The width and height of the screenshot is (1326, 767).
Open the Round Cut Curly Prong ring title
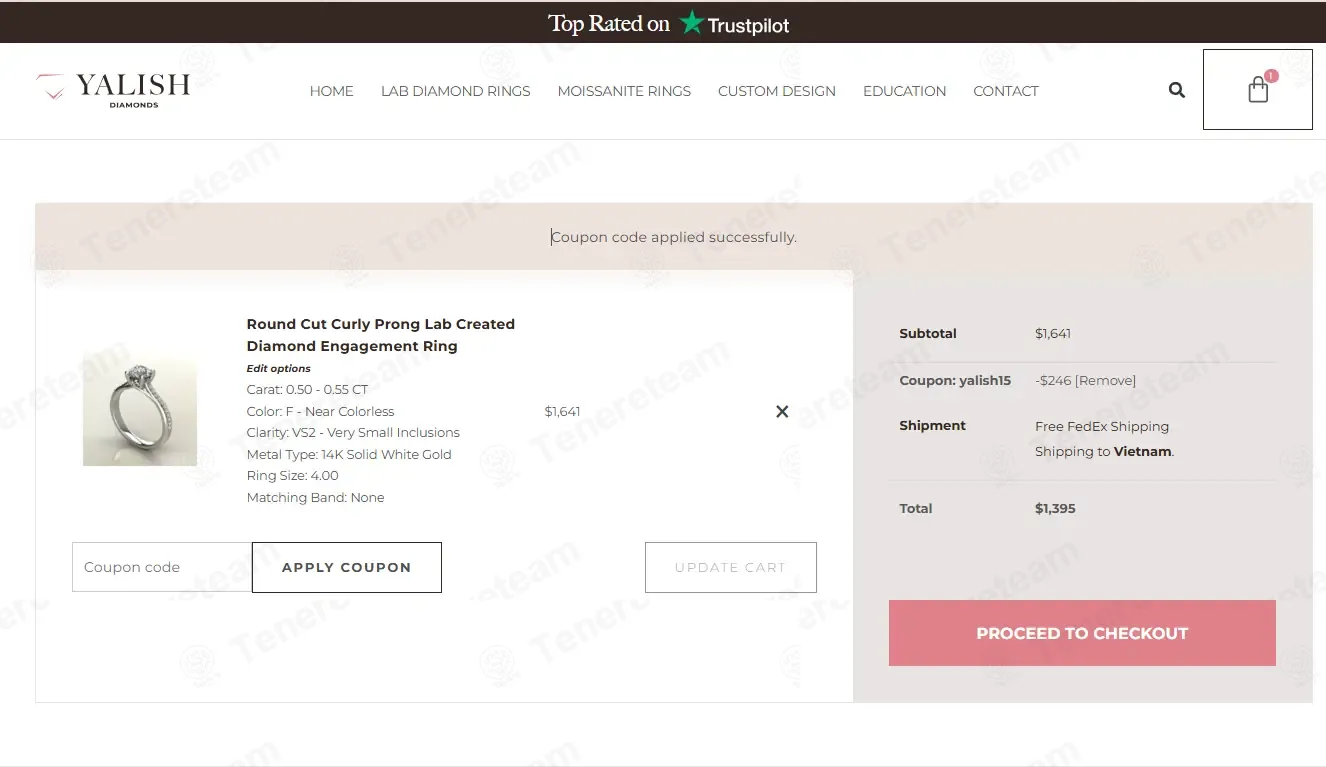pyautogui.click(x=381, y=335)
